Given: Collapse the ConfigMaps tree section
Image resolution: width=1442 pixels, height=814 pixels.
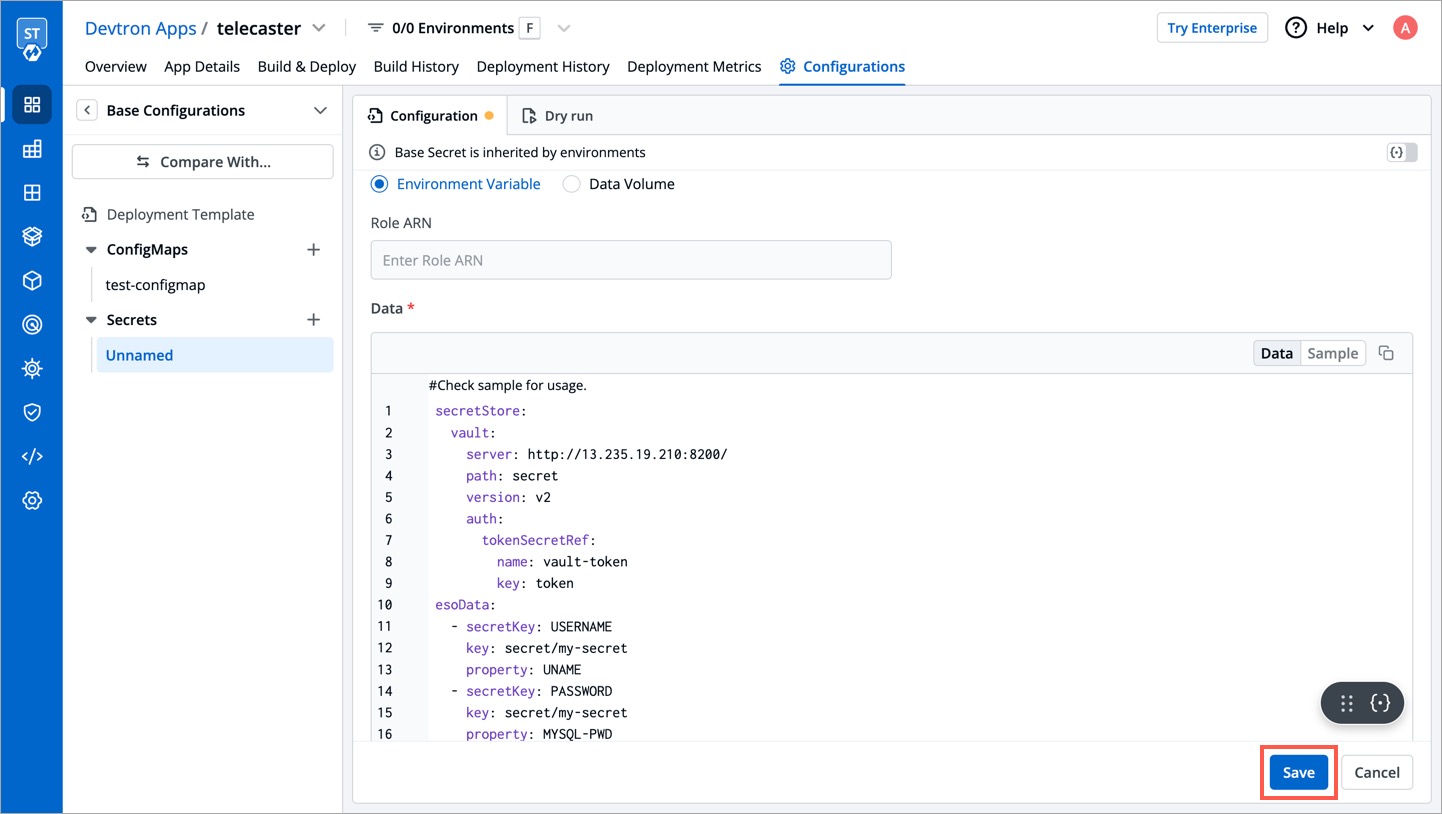Looking at the screenshot, I should [91, 250].
